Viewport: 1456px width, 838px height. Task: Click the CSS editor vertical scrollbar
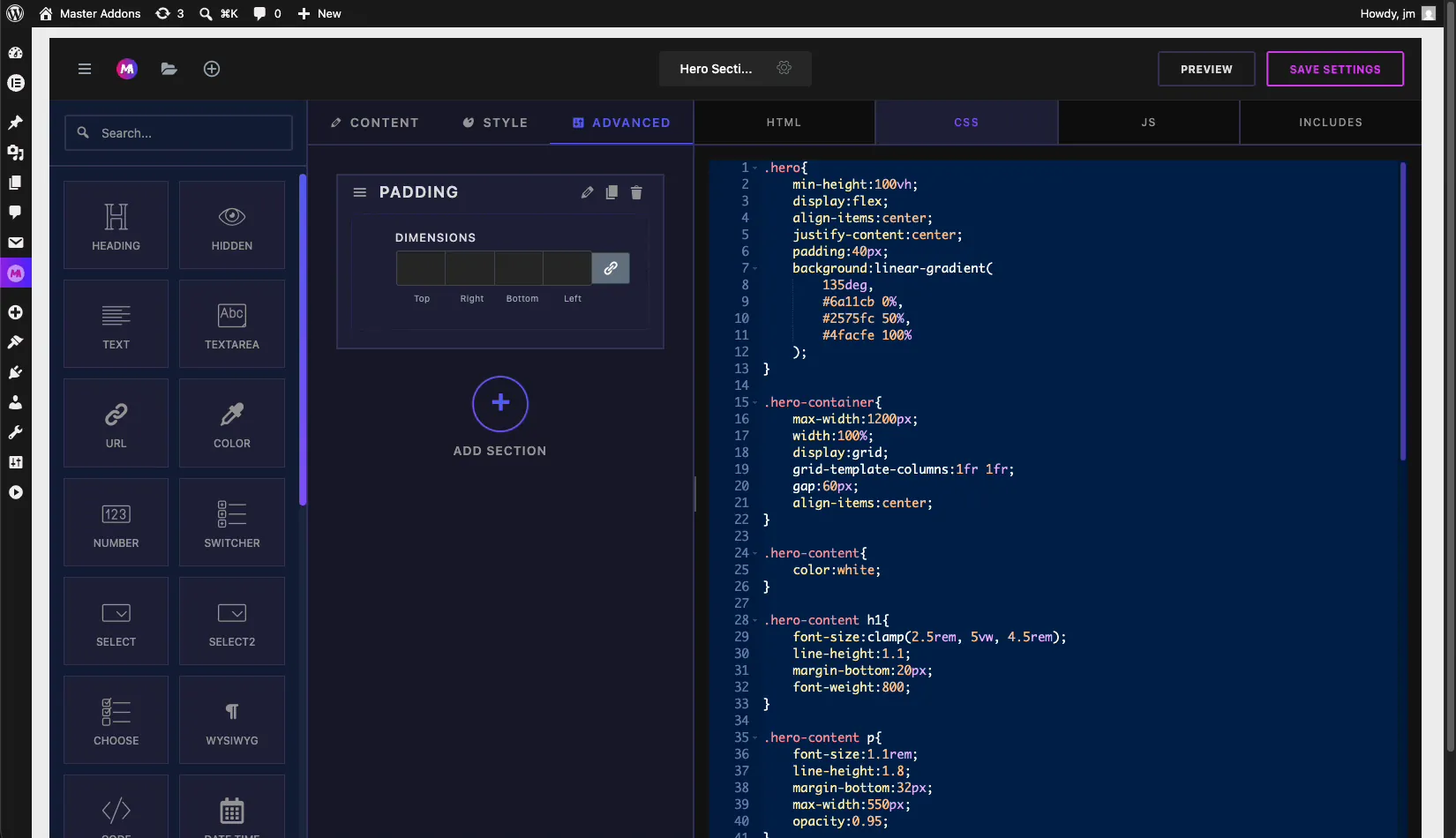pos(1403,311)
